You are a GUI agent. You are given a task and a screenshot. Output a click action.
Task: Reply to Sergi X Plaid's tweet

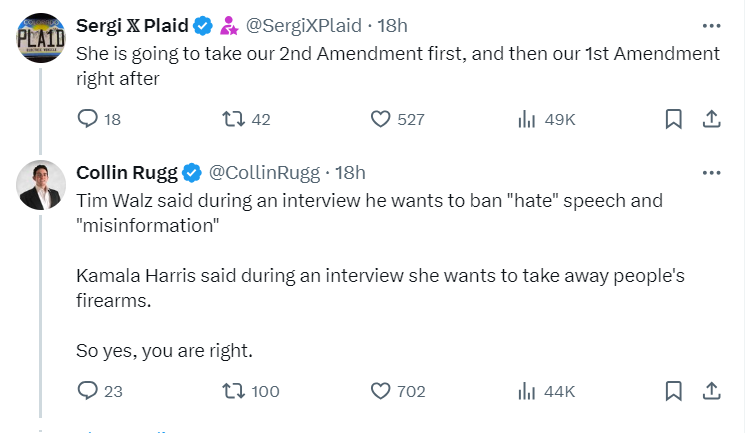(x=88, y=119)
